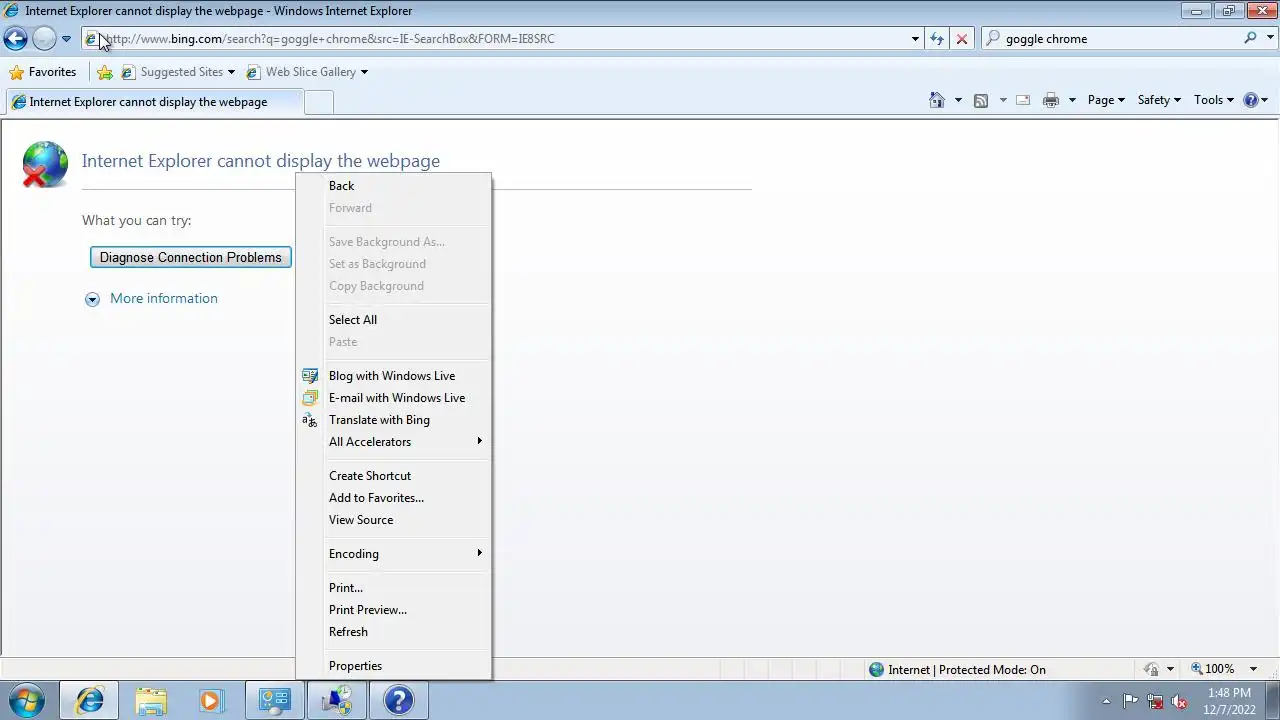Choose Properties from context menu
Screen dimensions: 1280x720
point(393,666)
